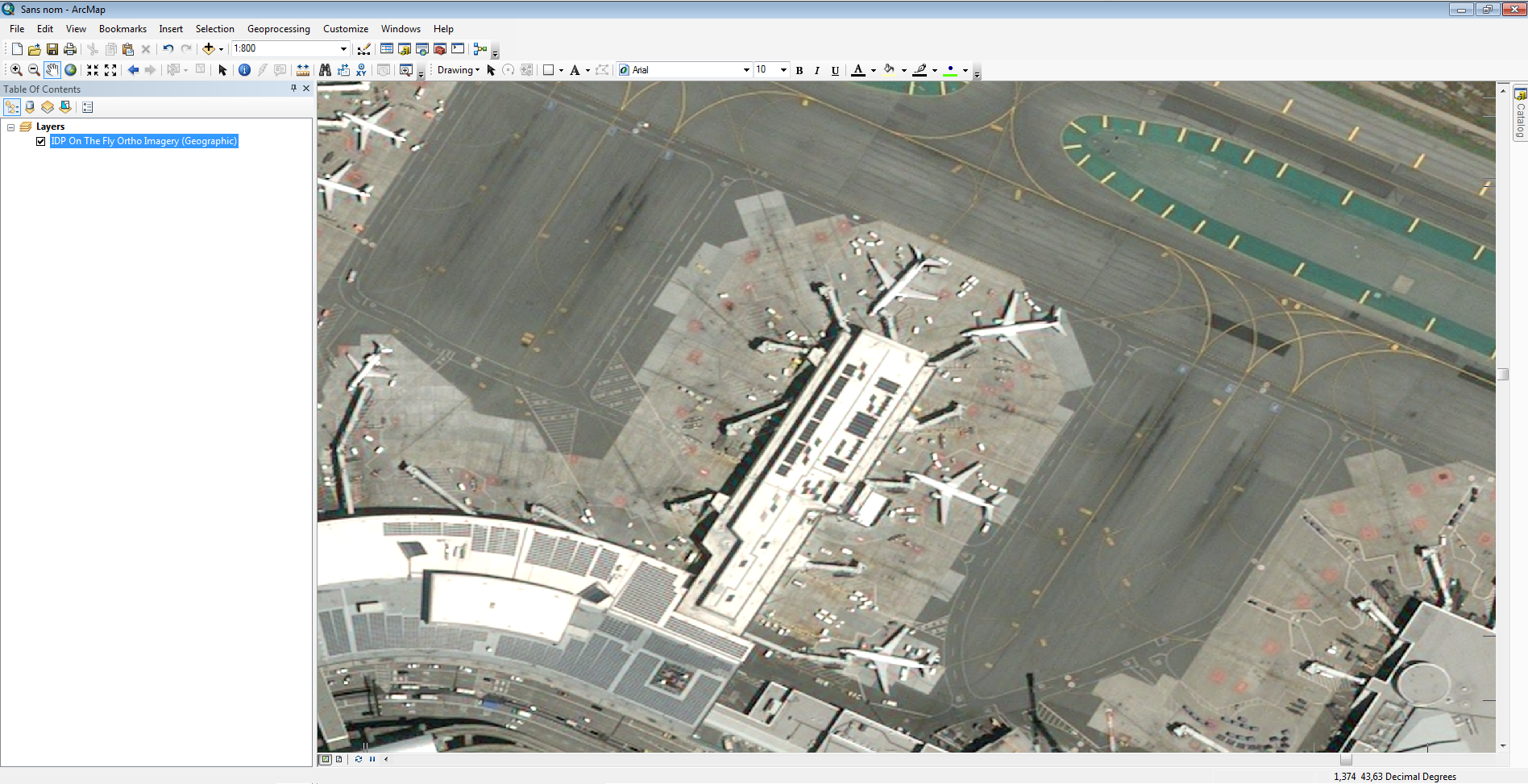Switch to Layout View at map bottom
The height and width of the screenshot is (784, 1528).
[338, 759]
